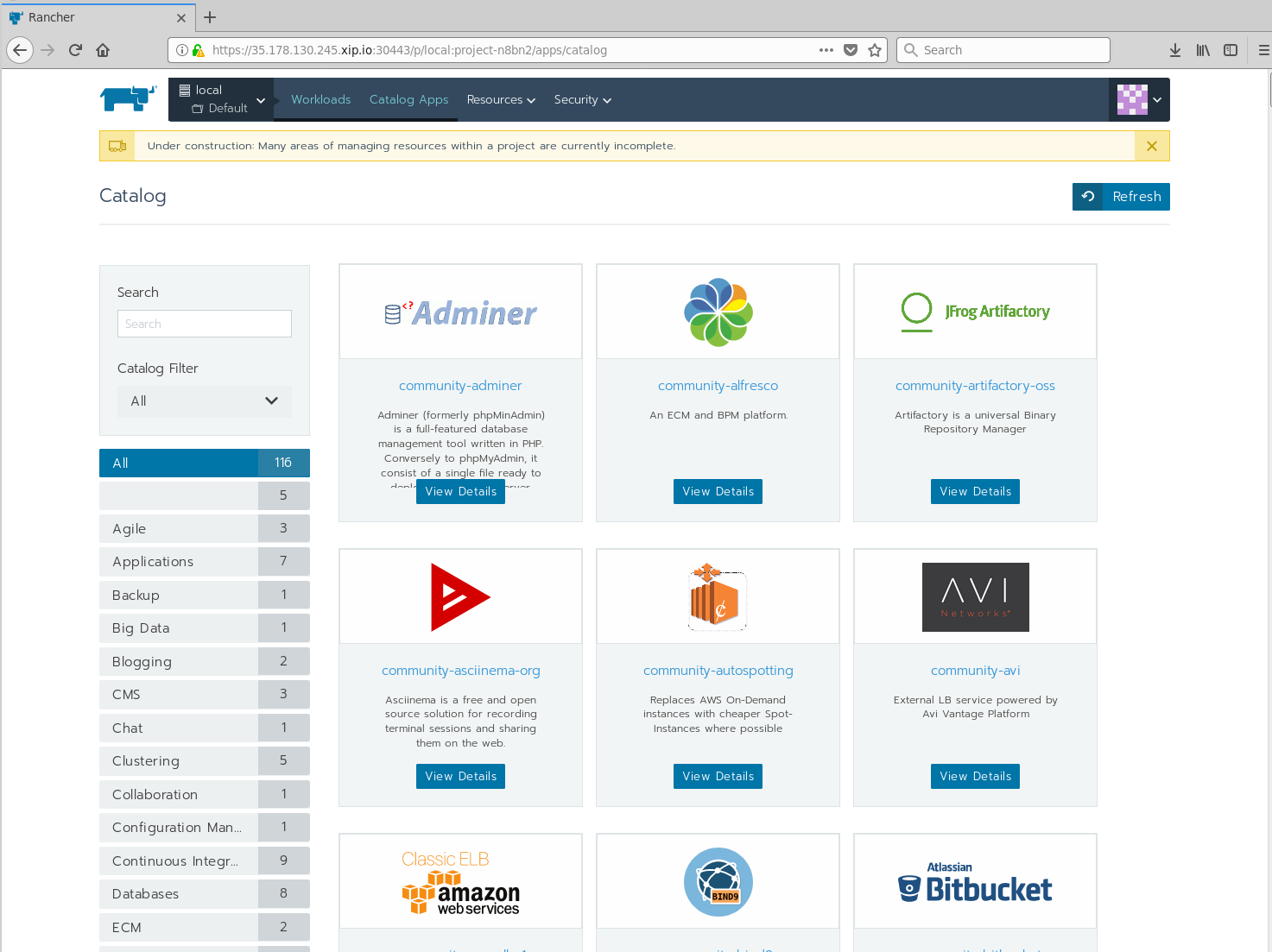Image resolution: width=1272 pixels, height=952 pixels.
Task: View Details for community-asciinema-org
Action: coord(460,776)
